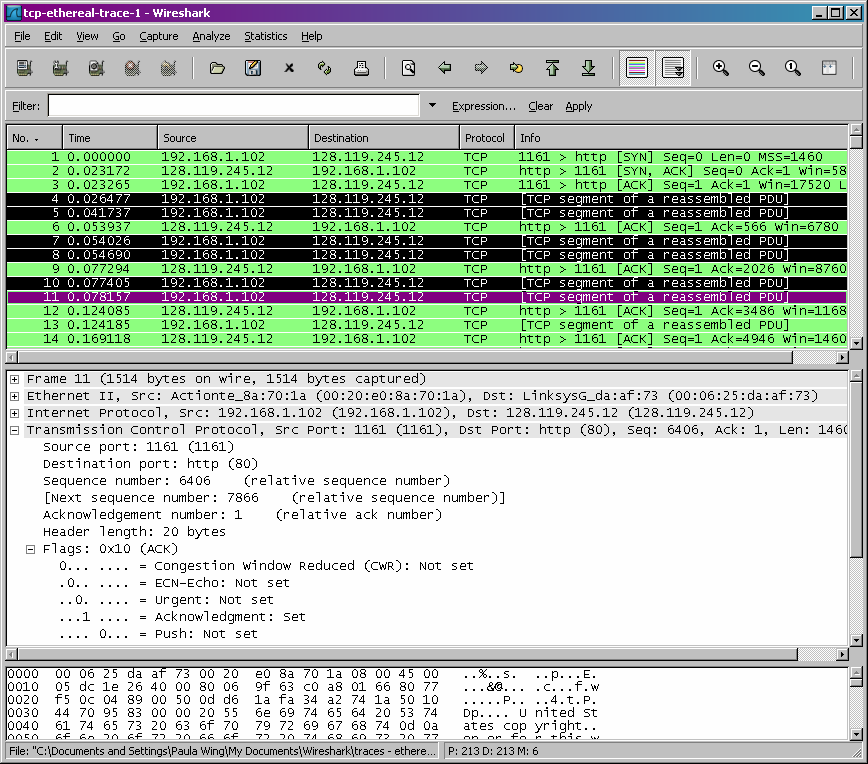Select the Sequence number: 6406 line
This screenshot has width=868, height=764.
(x=246, y=481)
